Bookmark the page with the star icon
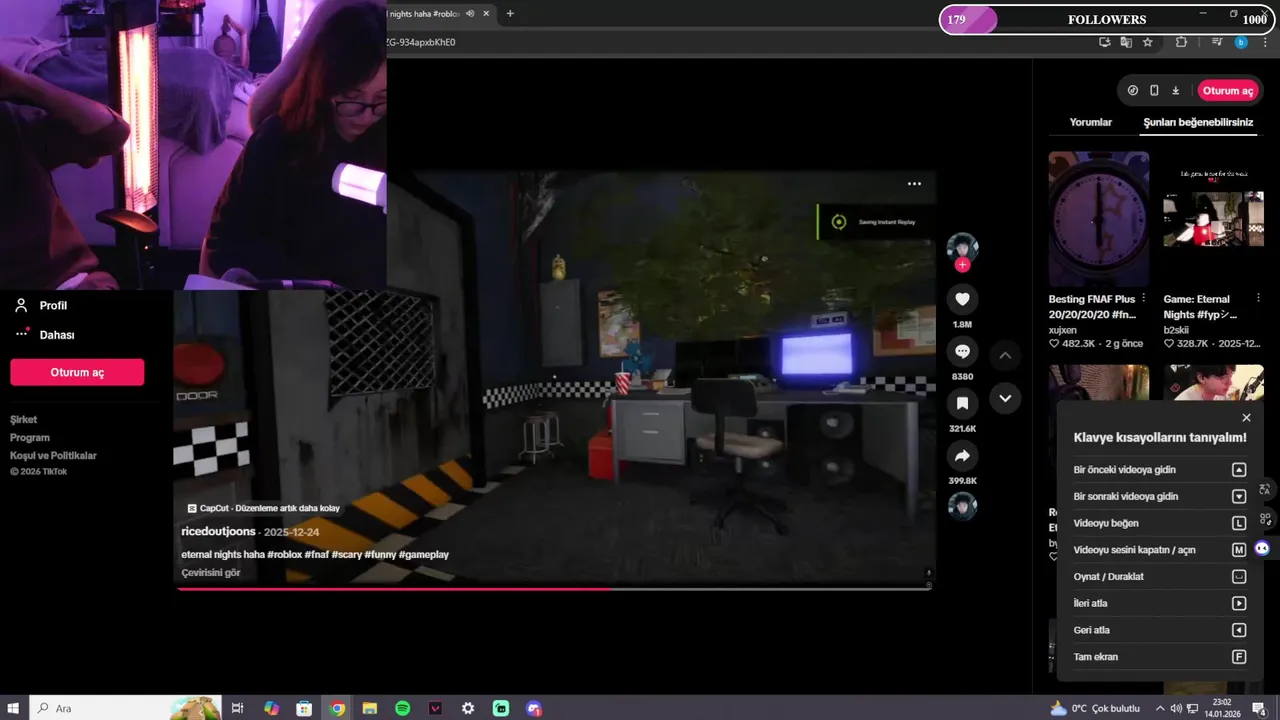Viewport: 1280px width, 720px height. click(x=1147, y=42)
